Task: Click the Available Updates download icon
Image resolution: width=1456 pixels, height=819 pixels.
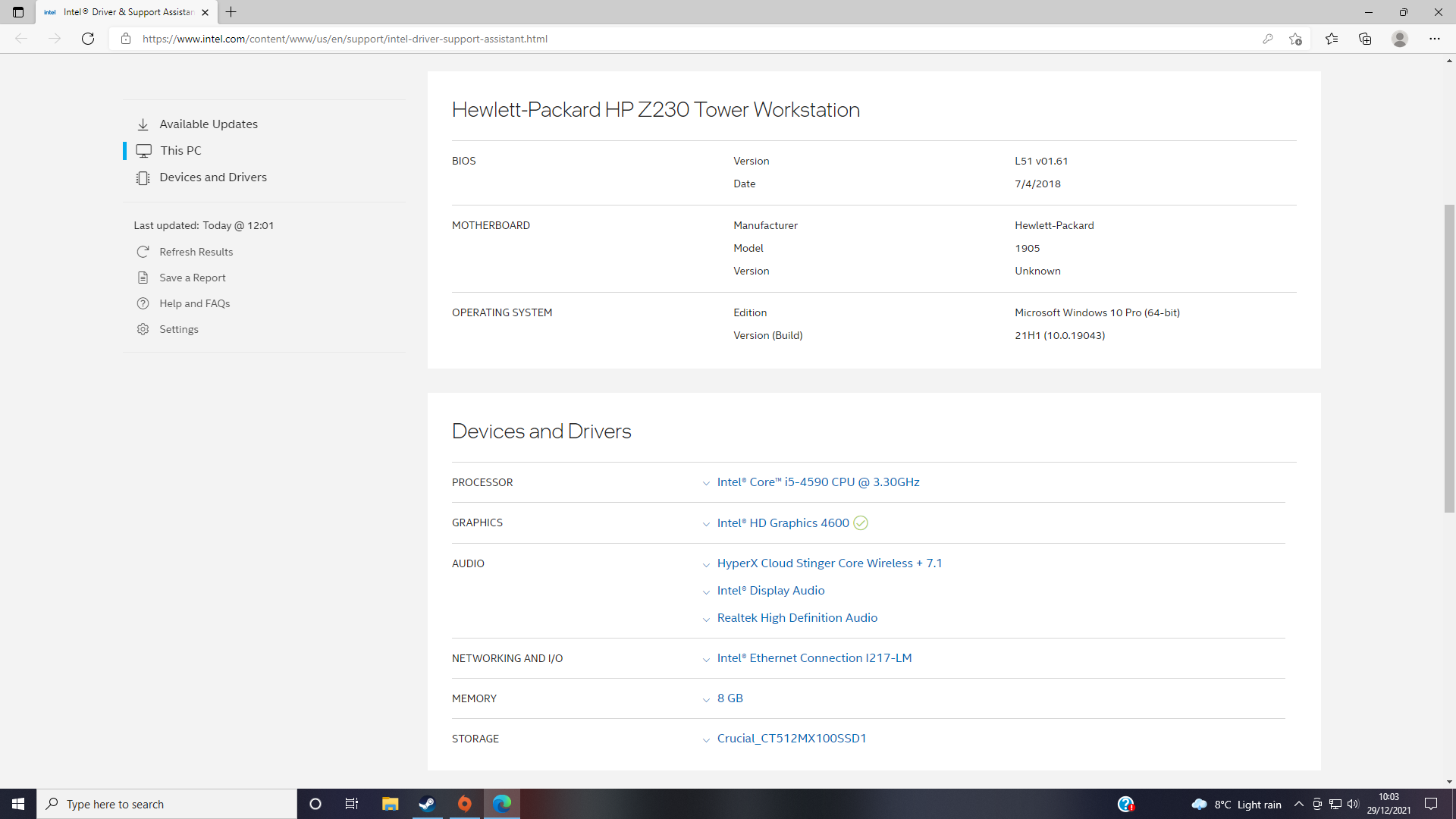Action: click(x=143, y=124)
